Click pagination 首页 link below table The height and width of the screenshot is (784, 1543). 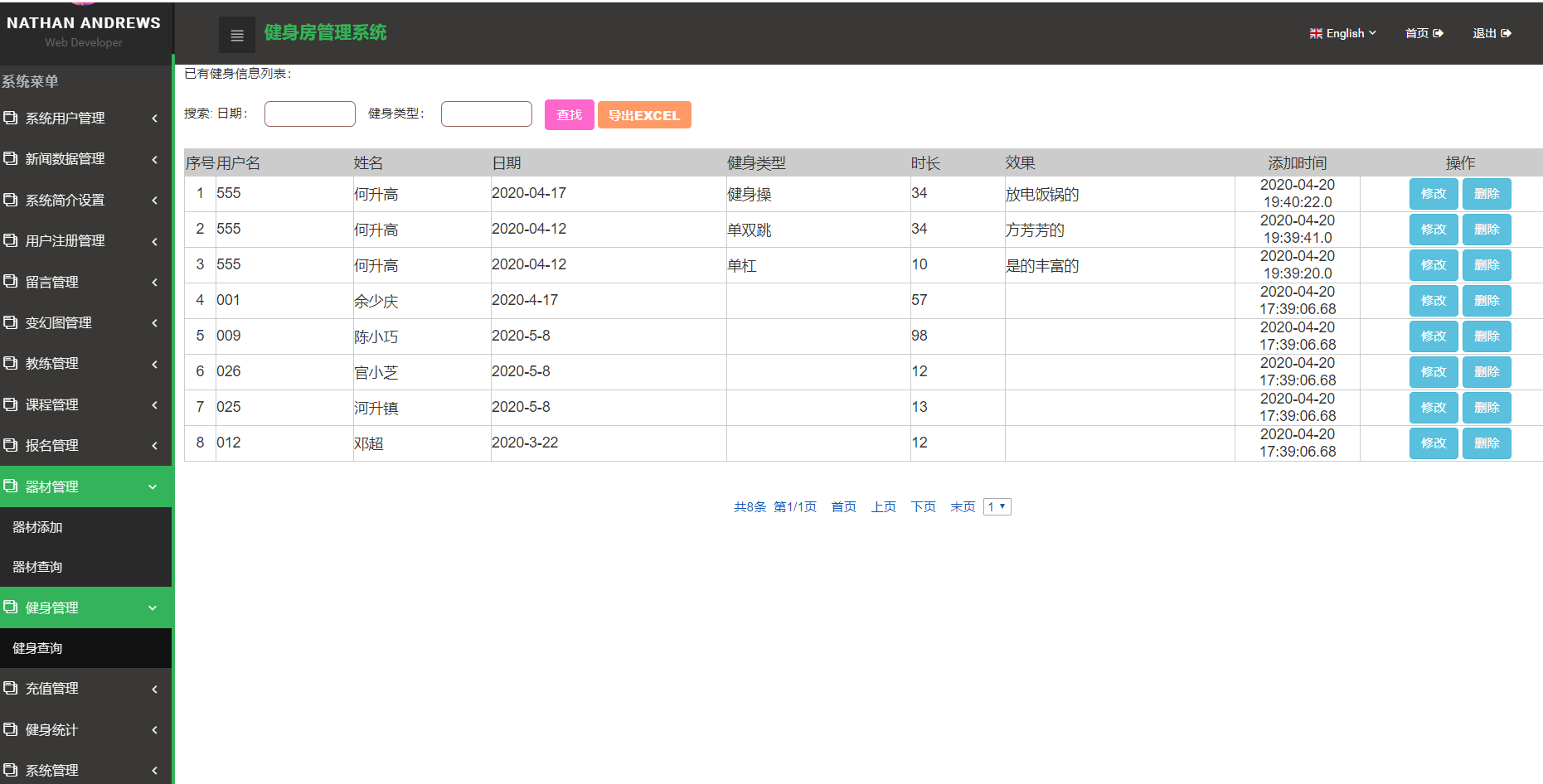843,506
